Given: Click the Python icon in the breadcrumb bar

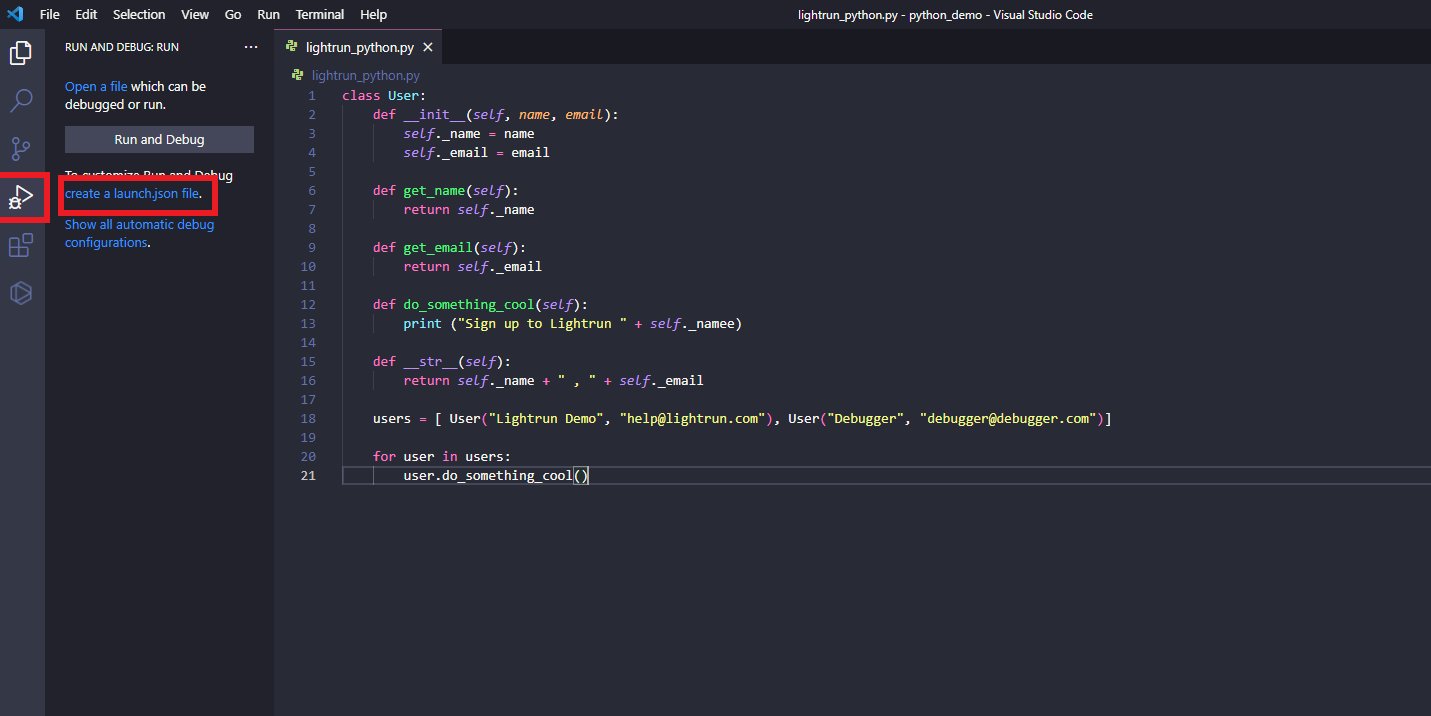Looking at the screenshot, I should click(x=298, y=75).
